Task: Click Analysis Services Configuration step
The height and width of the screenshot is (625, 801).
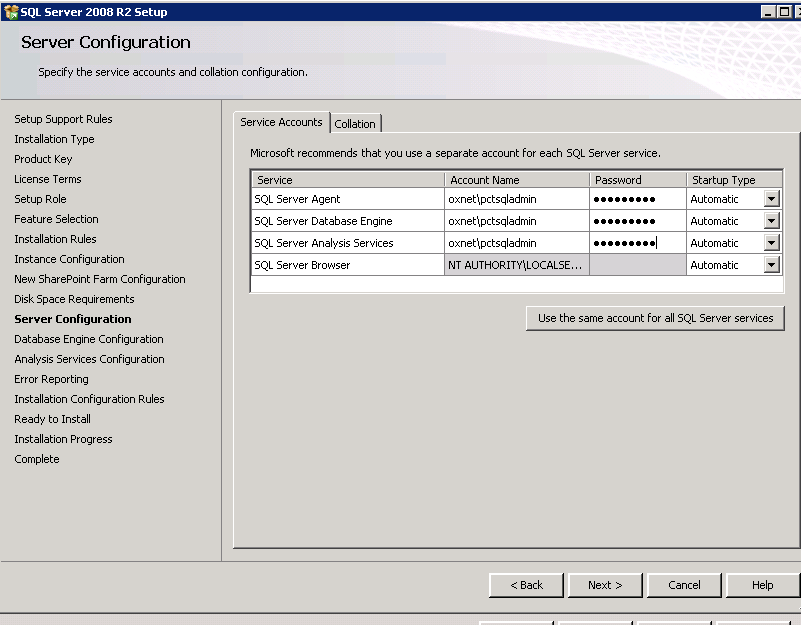Action: pyautogui.click(x=89, y=359)
